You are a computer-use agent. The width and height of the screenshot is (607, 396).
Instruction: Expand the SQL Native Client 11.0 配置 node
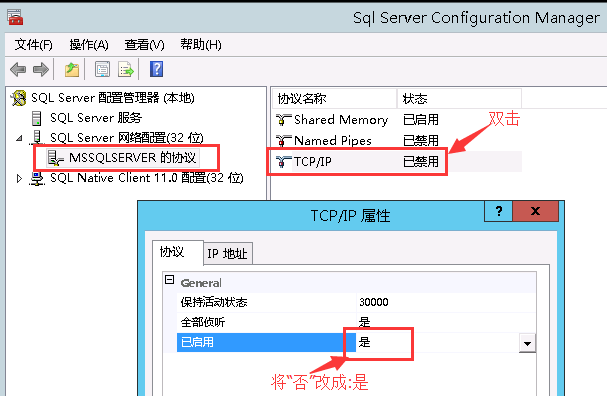(x=19, y=178)
